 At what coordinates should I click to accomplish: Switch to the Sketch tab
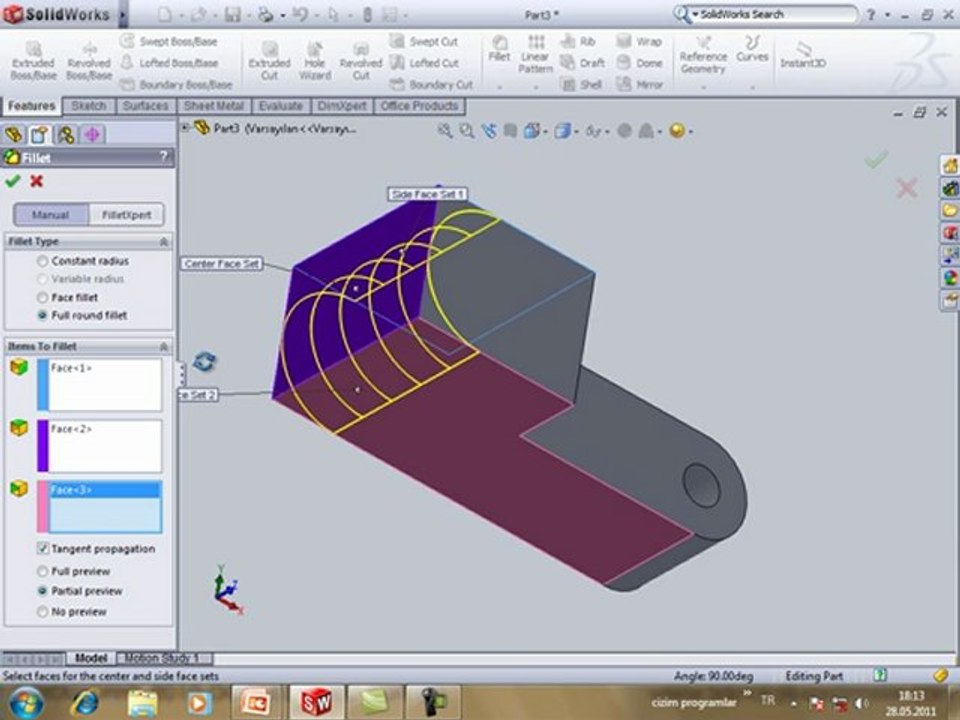(89, 106)
